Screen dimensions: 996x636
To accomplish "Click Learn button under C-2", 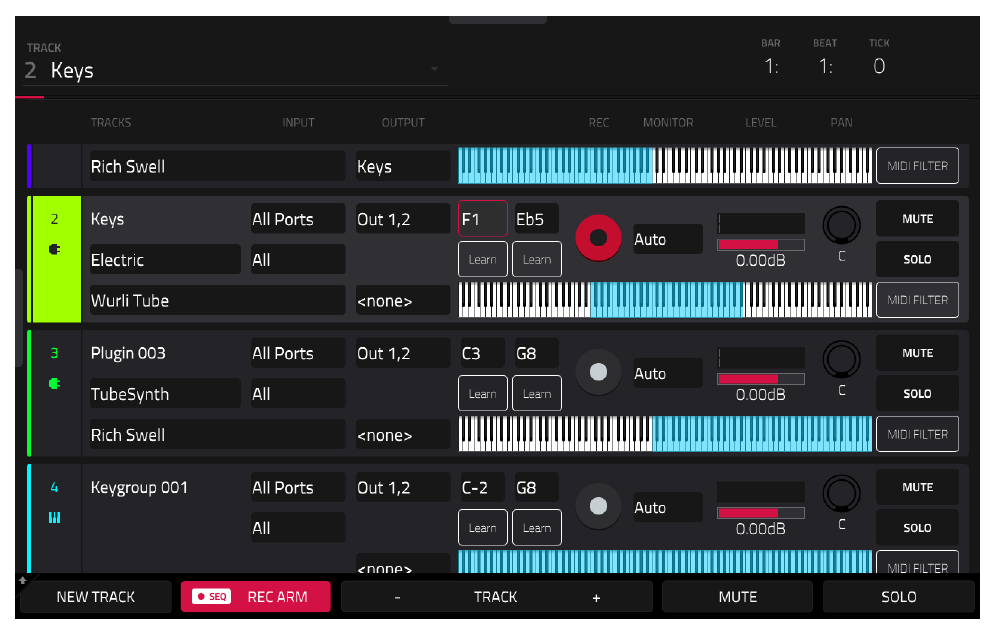I will coord(483,527).
